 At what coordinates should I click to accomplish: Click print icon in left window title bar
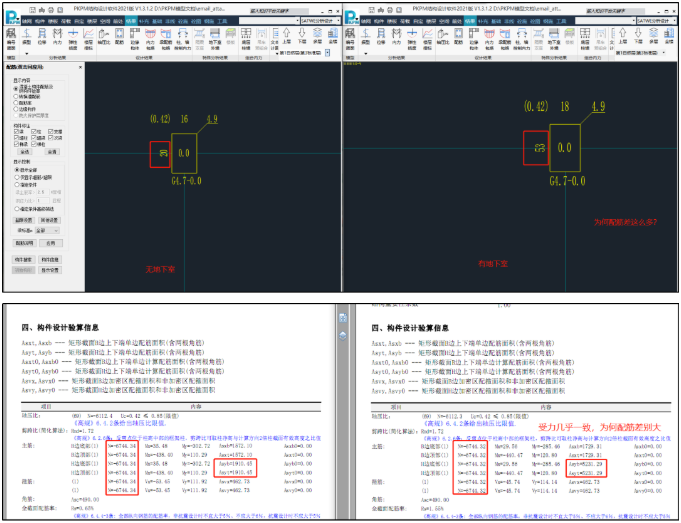[x=51, y=10]
